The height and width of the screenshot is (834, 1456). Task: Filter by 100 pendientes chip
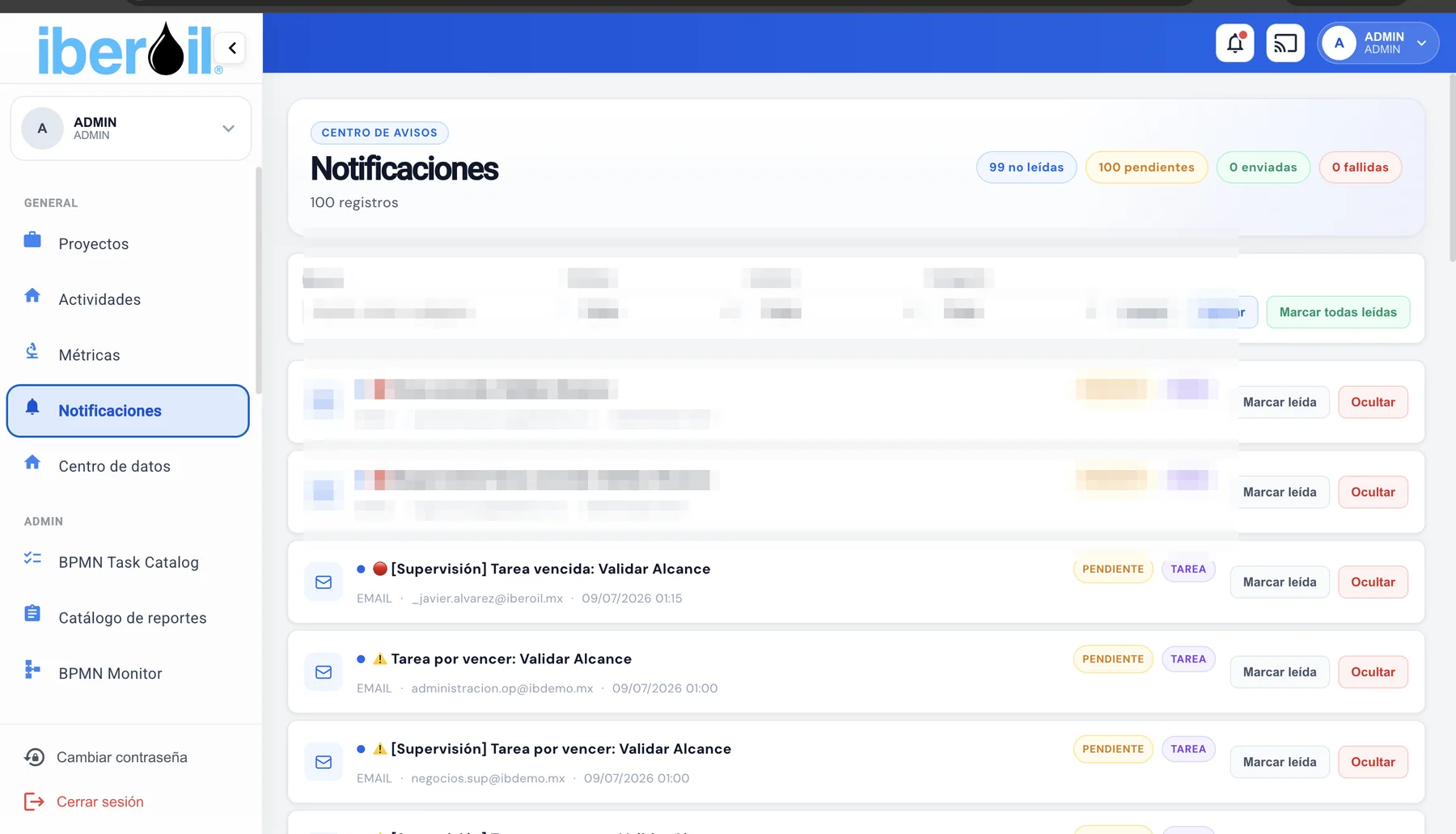point(1146,167)
